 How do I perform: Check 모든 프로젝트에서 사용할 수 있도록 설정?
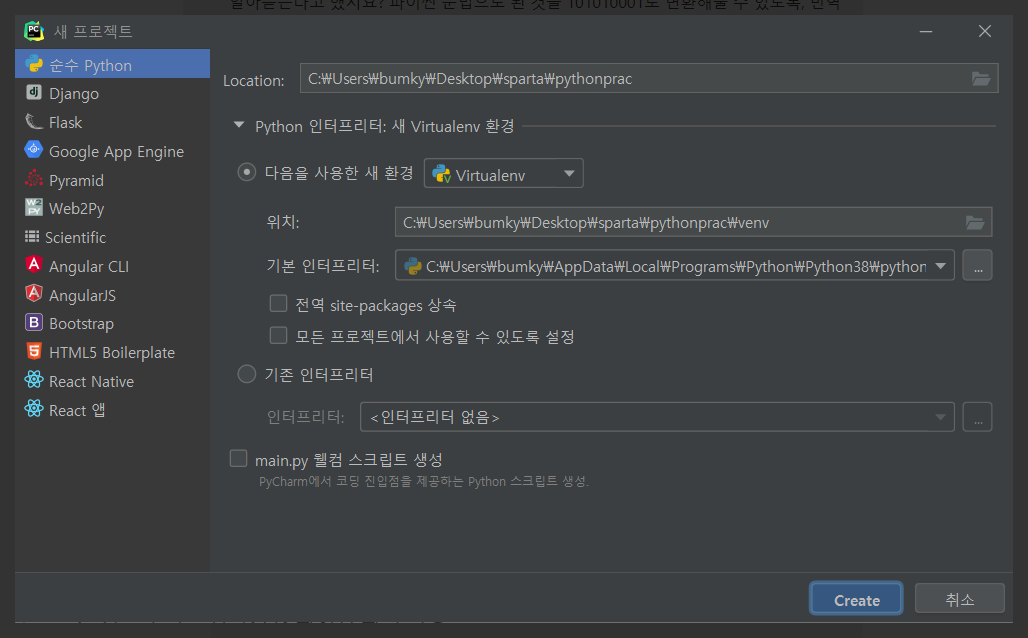[x=279, y=335]
